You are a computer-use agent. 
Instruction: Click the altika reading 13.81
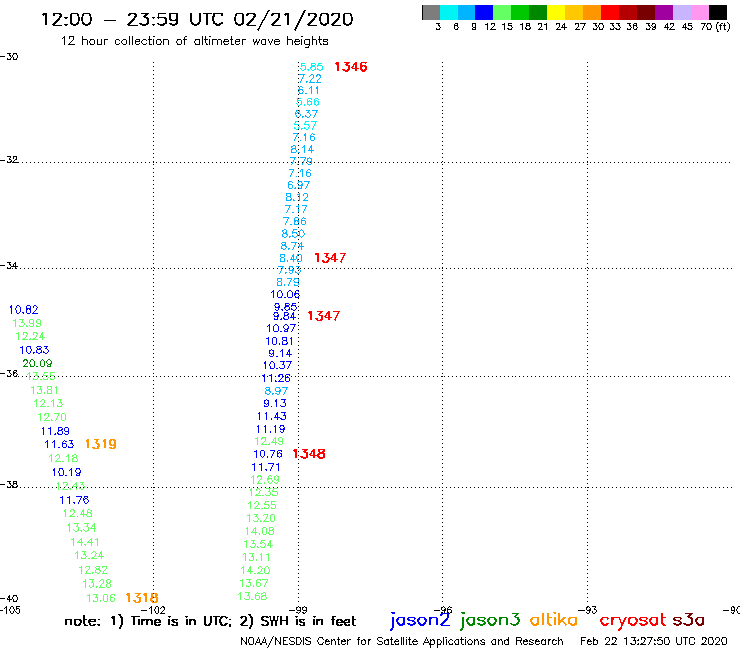[44, 390]
